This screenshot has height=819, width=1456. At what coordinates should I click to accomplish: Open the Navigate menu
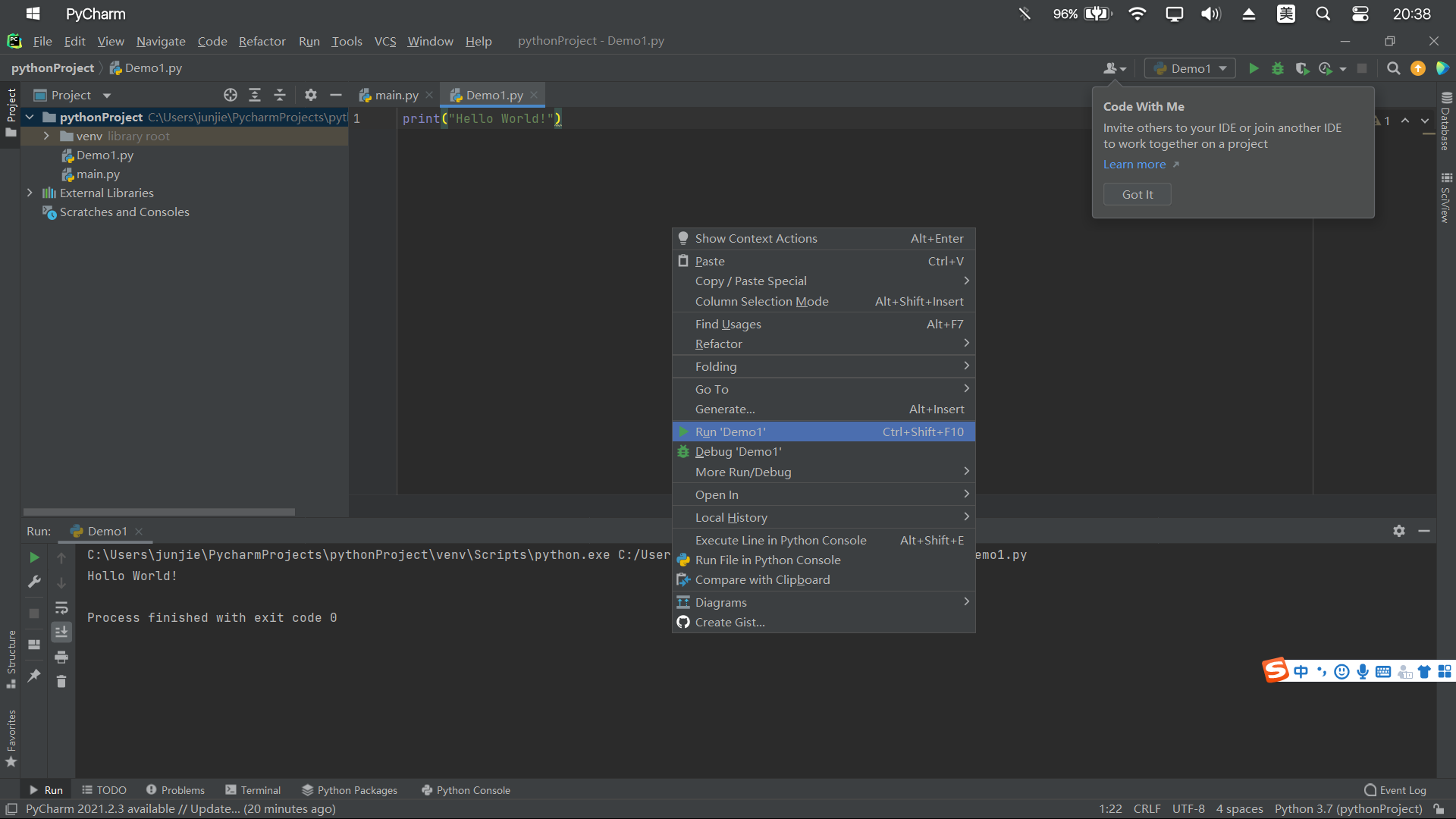pyautogui.click(x=161, y=41)
